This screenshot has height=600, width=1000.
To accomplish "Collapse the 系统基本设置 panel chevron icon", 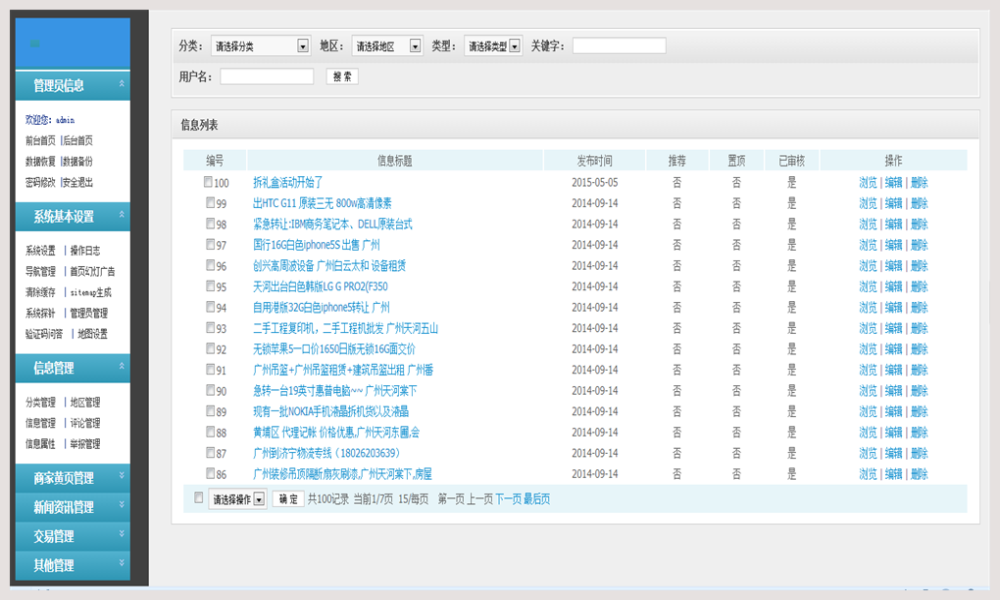I will pyautogui.click(x=122, y=216).
